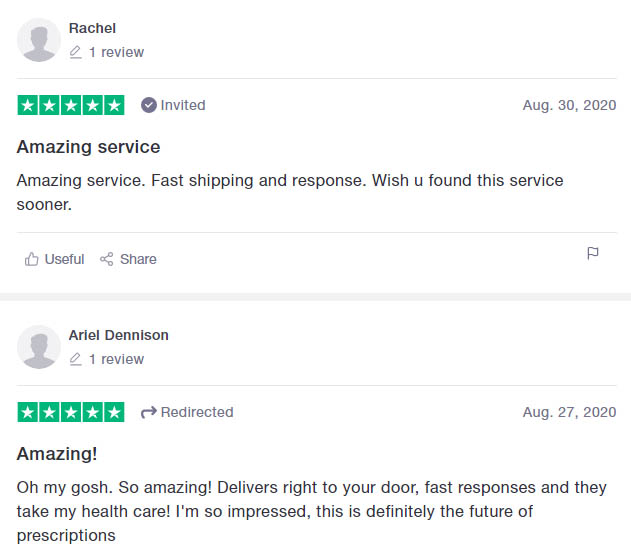631x556 pixels.
Task: Click the thumbs-up Useful icon
Action: (31, 259)
